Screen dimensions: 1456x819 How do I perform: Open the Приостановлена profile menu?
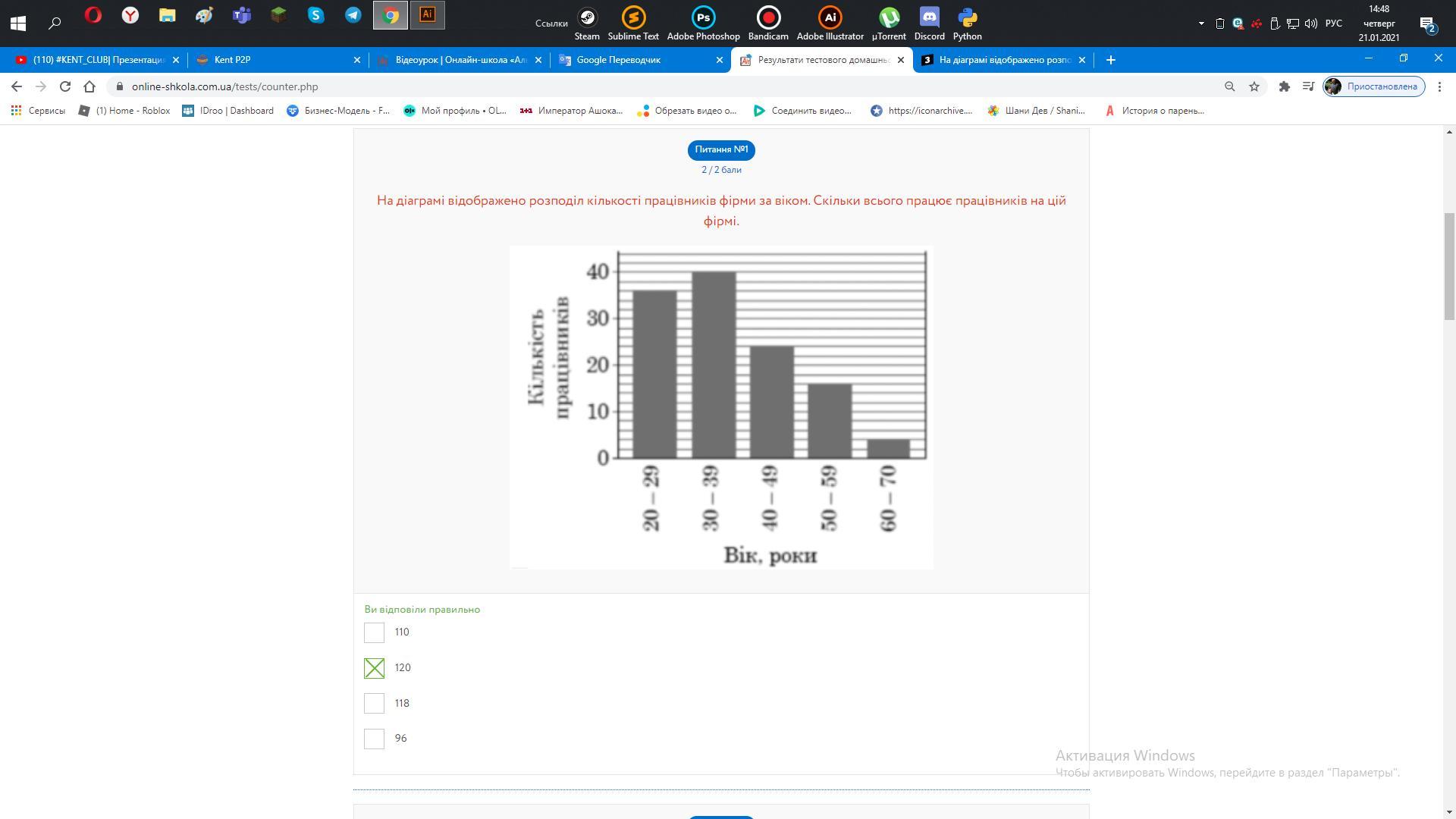point(1373,86)
